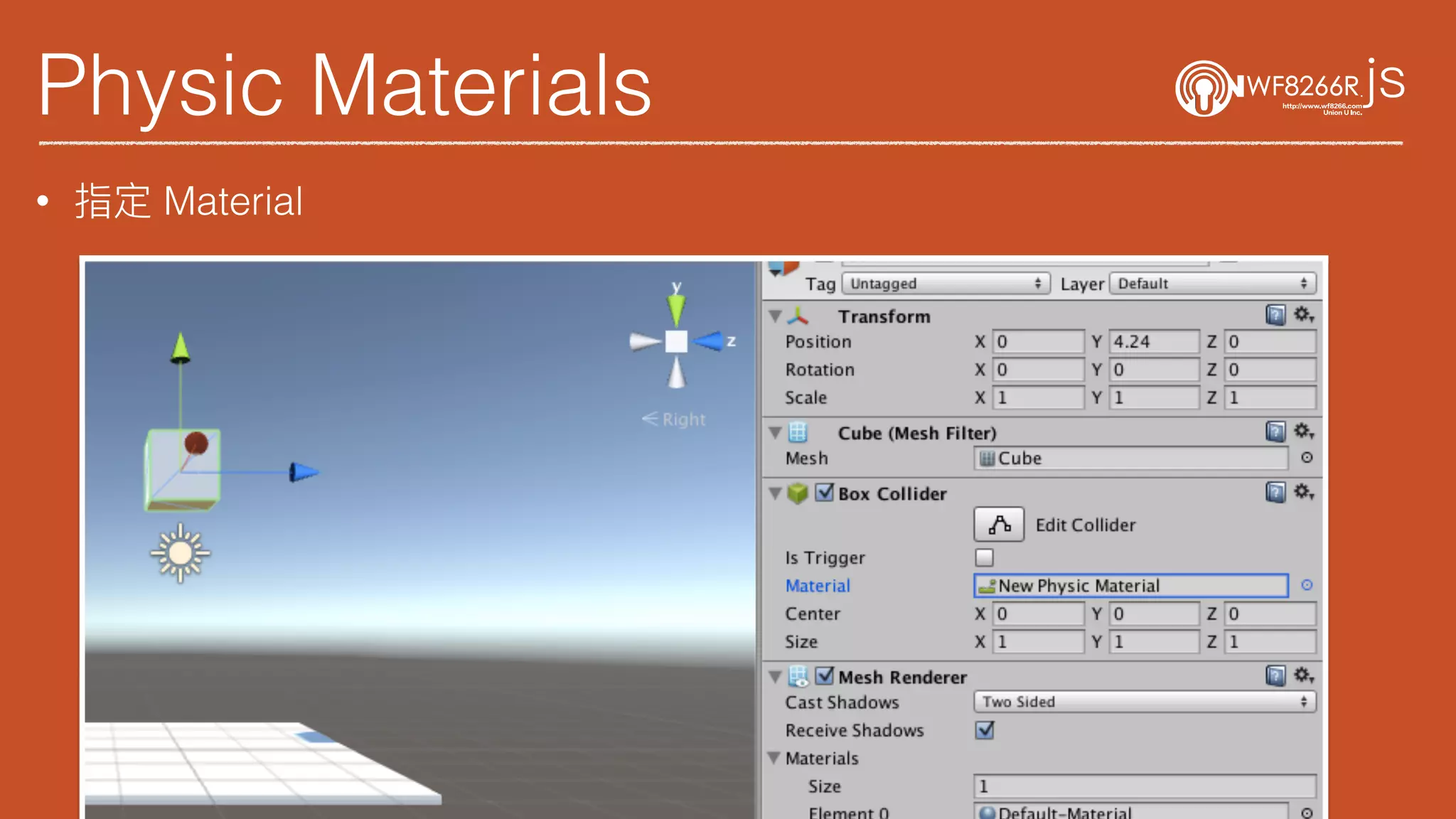
Task: Click left gray cone on scene gizmo
Action: point(645,342)
